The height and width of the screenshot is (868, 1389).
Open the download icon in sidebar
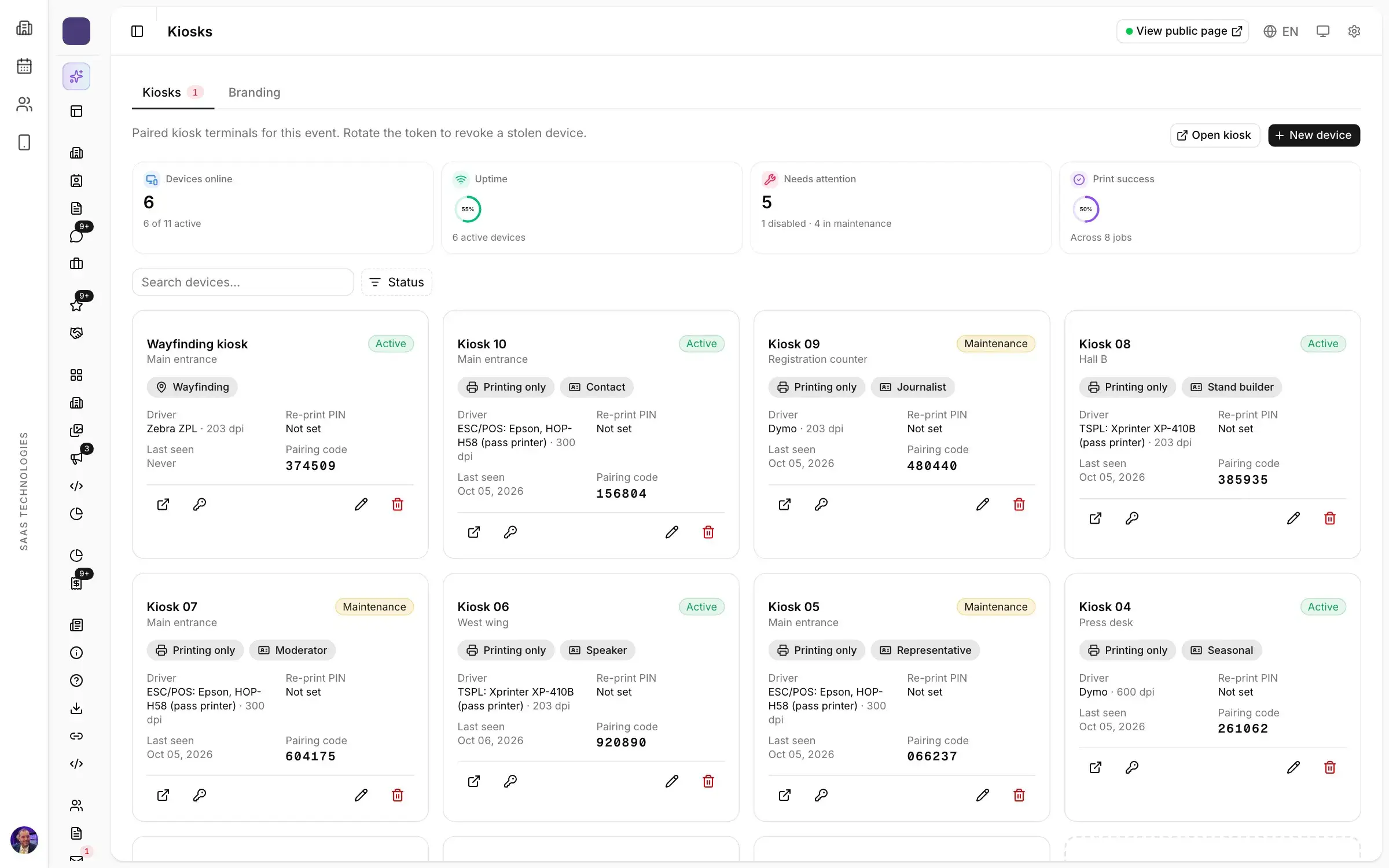pos(76,708)
